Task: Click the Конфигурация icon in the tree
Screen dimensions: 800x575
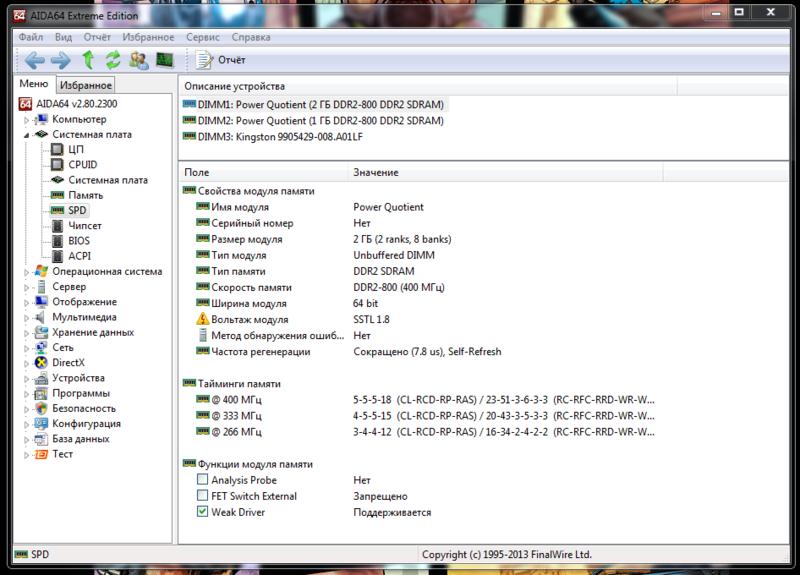Action: pos(41,423)
